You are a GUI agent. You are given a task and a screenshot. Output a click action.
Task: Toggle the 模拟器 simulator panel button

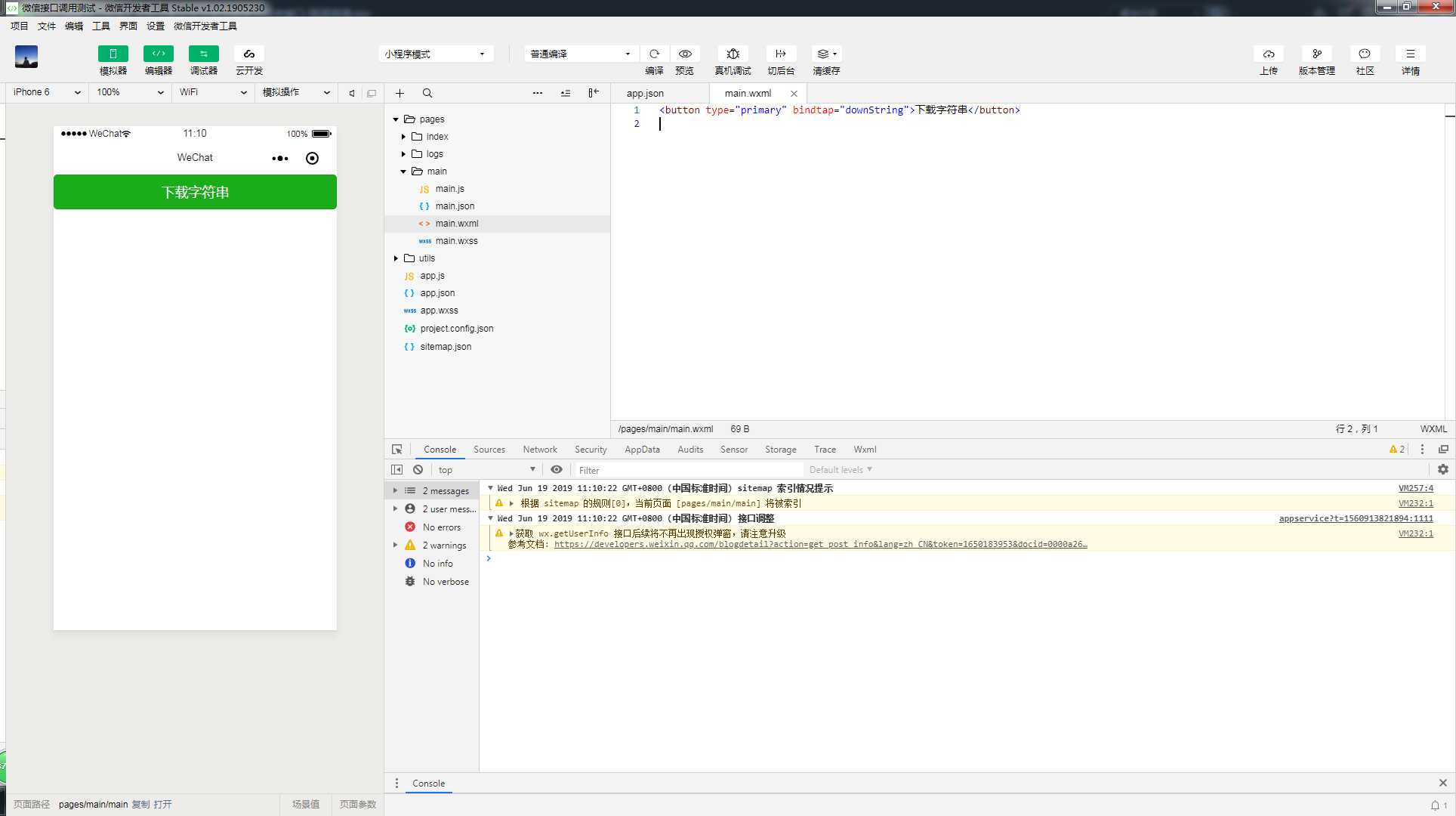pos(113,54)
